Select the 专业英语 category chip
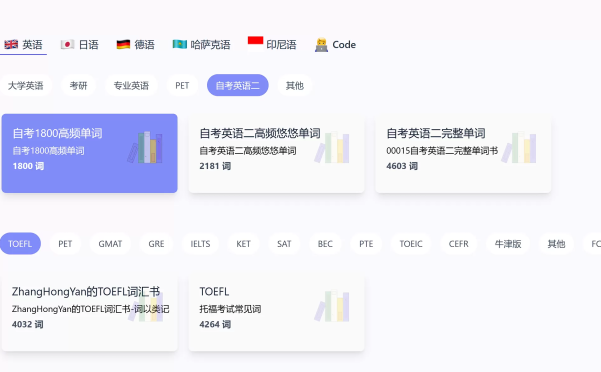 tap(131, 85)
